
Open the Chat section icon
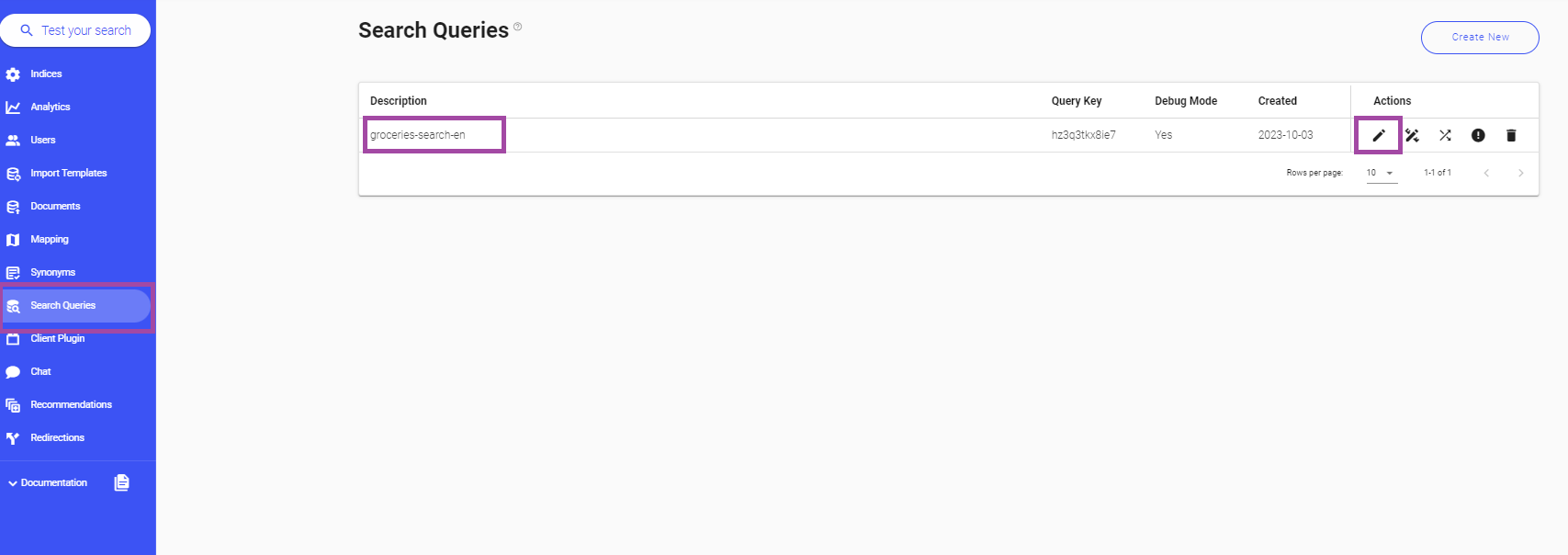pos(13,371)
